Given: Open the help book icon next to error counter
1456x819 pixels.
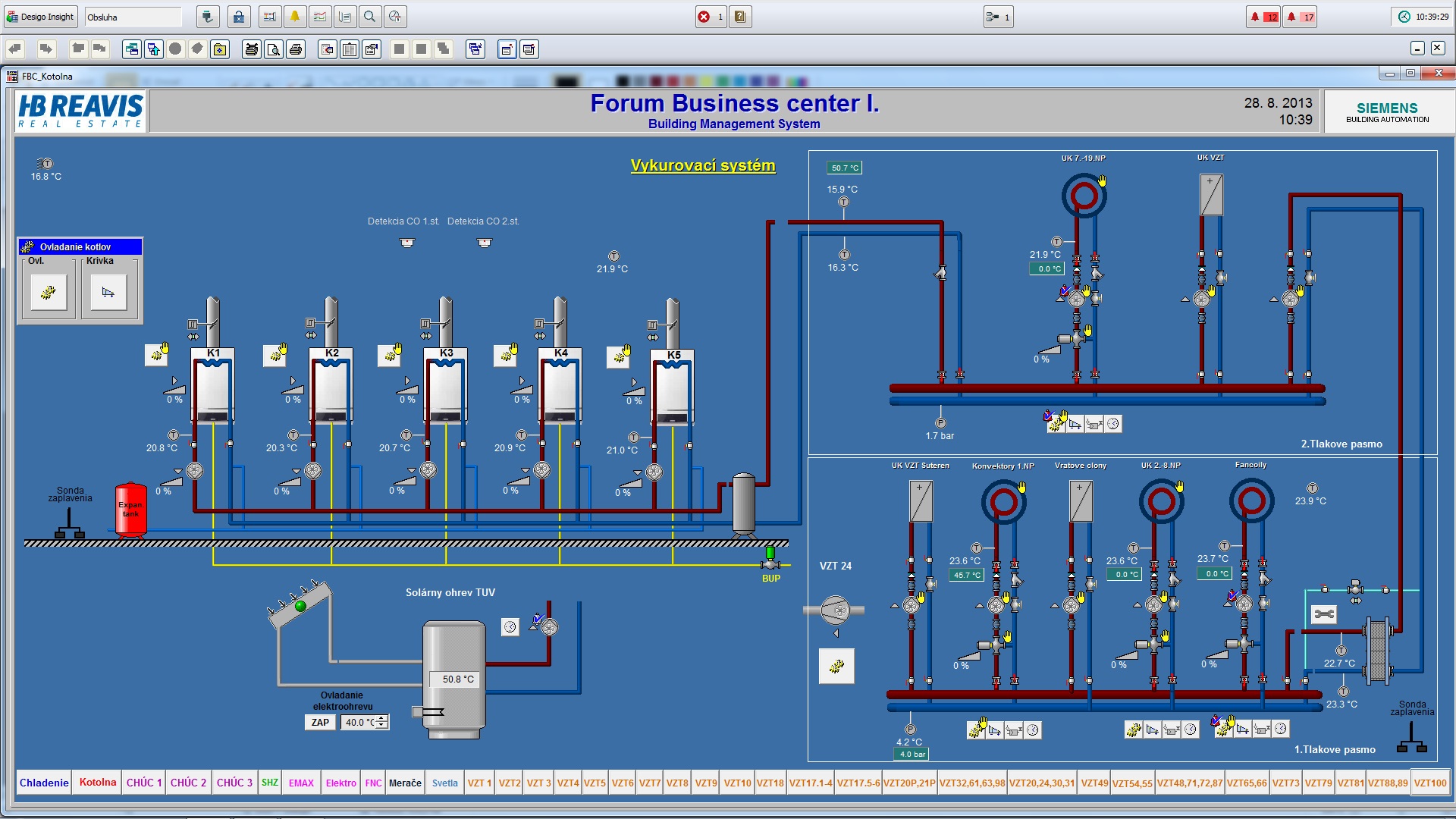Looking at the screenshot, I should pos(741,17).
